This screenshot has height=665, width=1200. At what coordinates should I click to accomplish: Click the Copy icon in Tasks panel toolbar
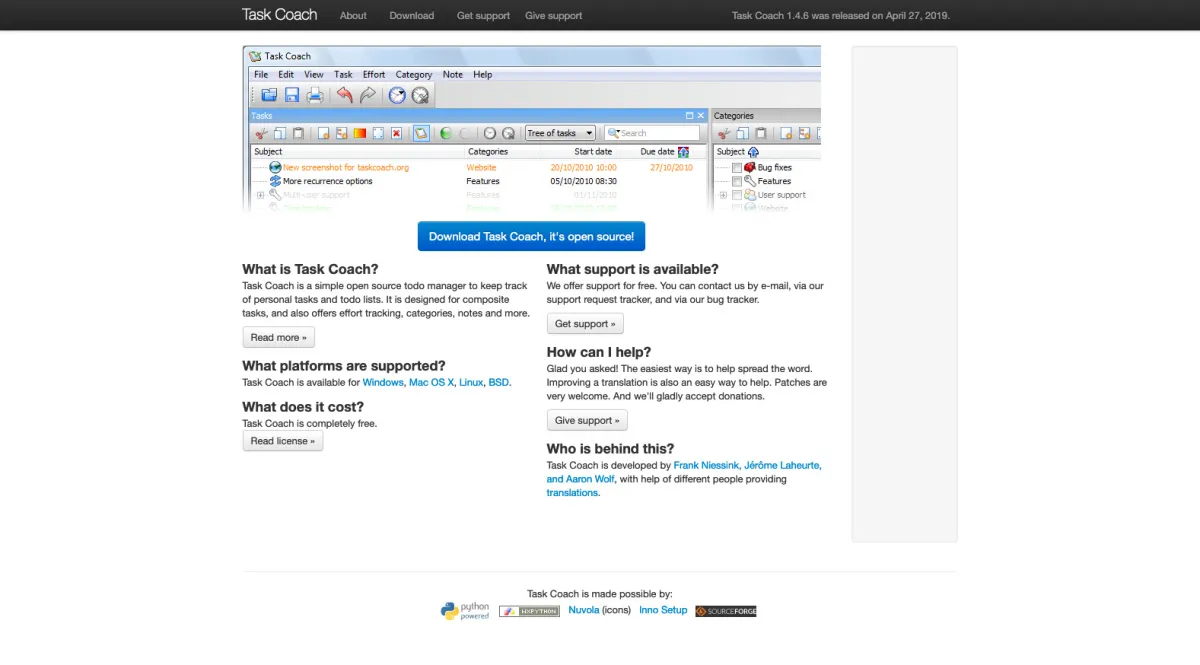280,133
